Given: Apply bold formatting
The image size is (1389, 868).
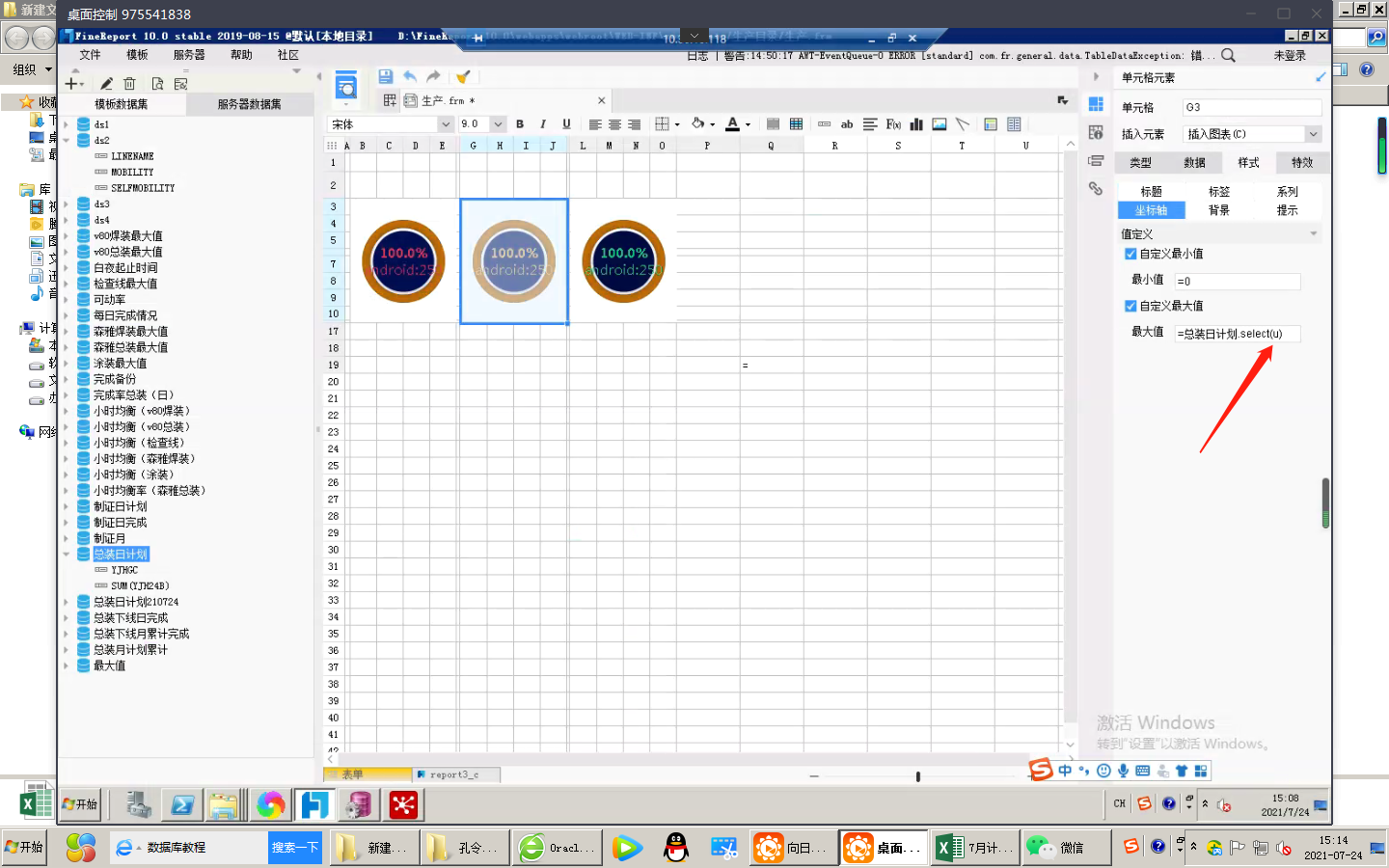Looking at the screenshot, I should point(520,124).
